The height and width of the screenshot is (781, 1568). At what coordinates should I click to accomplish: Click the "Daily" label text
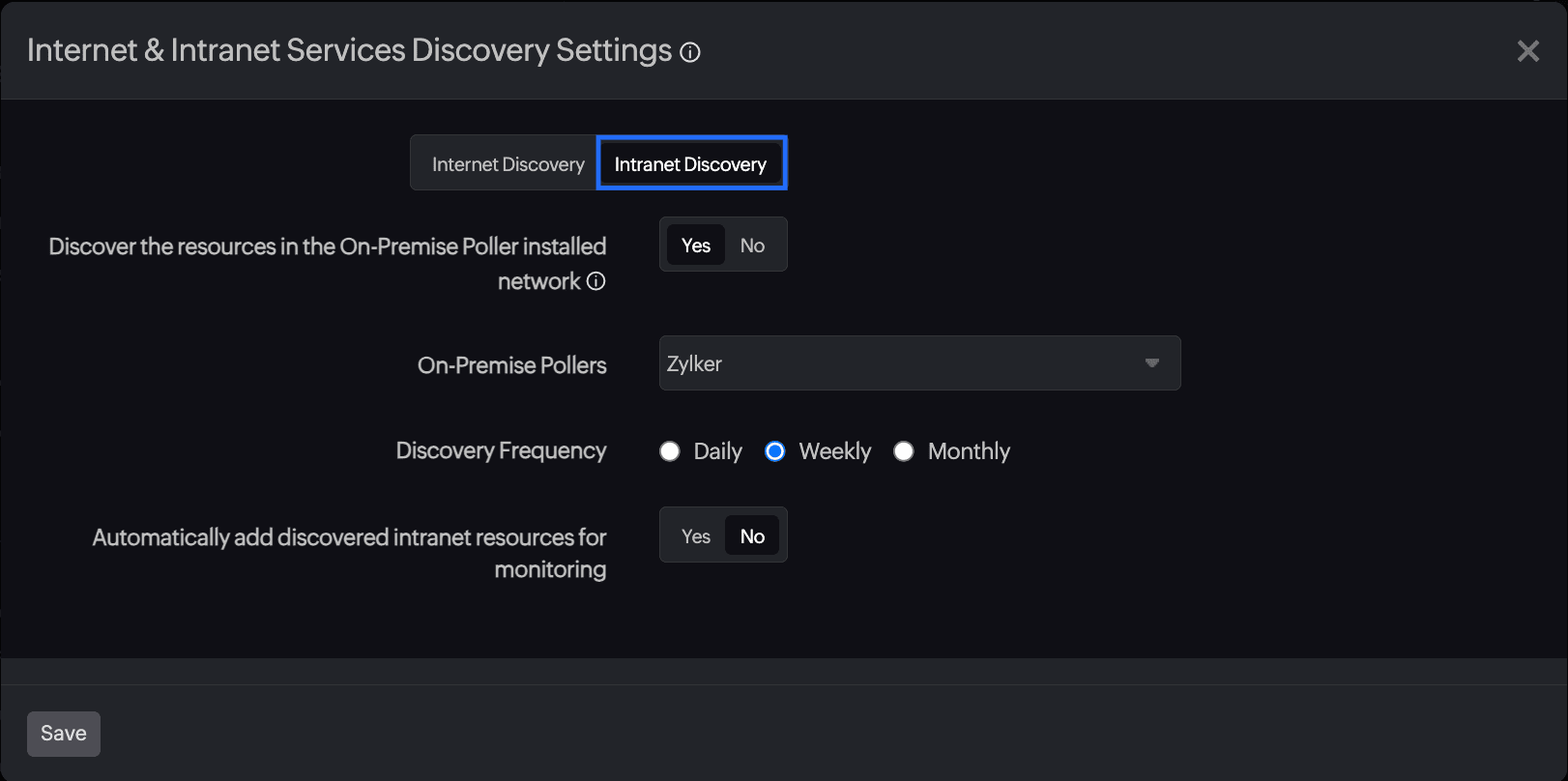tap(717, 451)
